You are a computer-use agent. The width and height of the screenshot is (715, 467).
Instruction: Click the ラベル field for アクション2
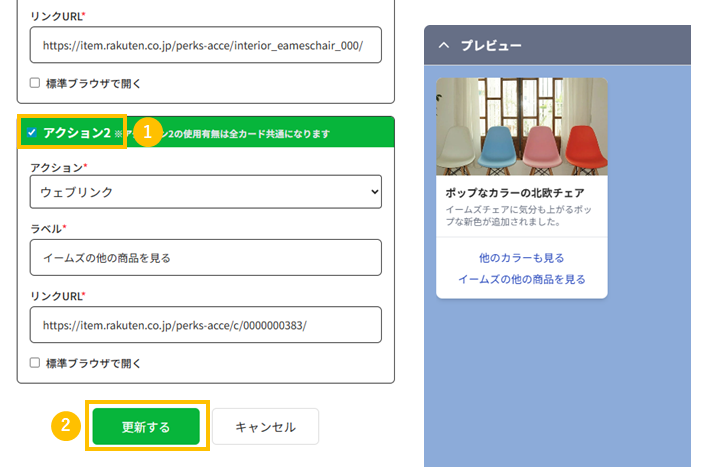(205, 257)
